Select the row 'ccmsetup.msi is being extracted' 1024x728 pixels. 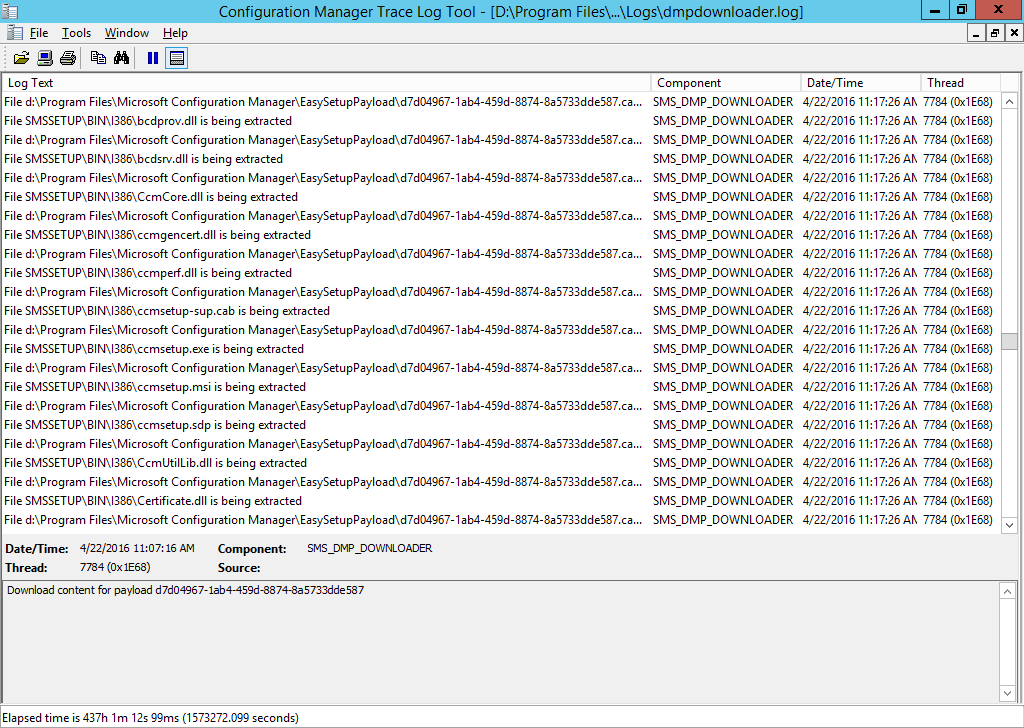point(500,387)
